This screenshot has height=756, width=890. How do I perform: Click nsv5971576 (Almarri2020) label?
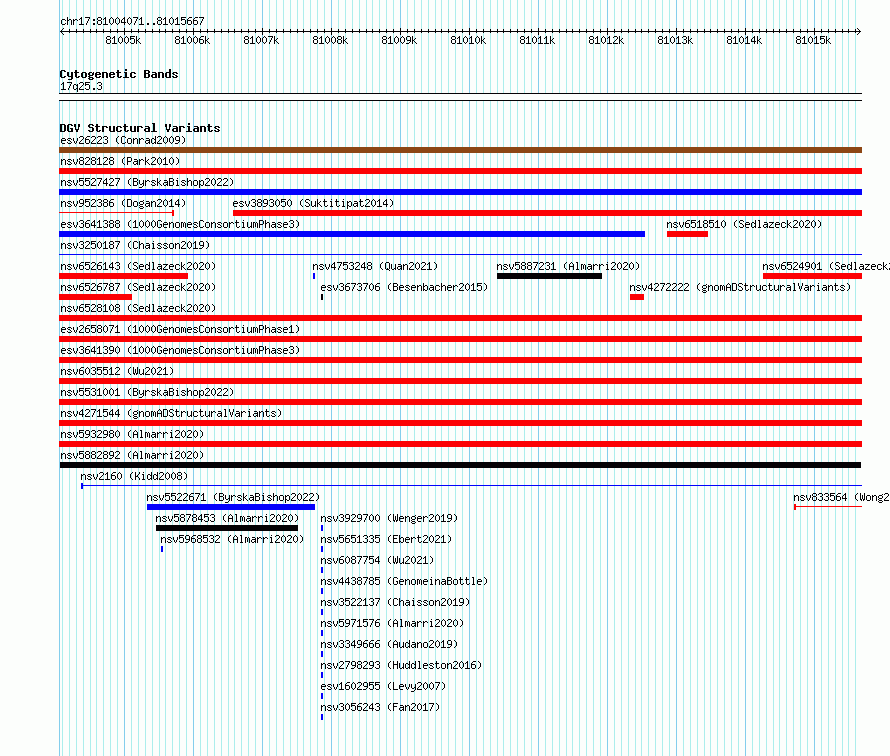pyautogui.click(x=392, y=623)
